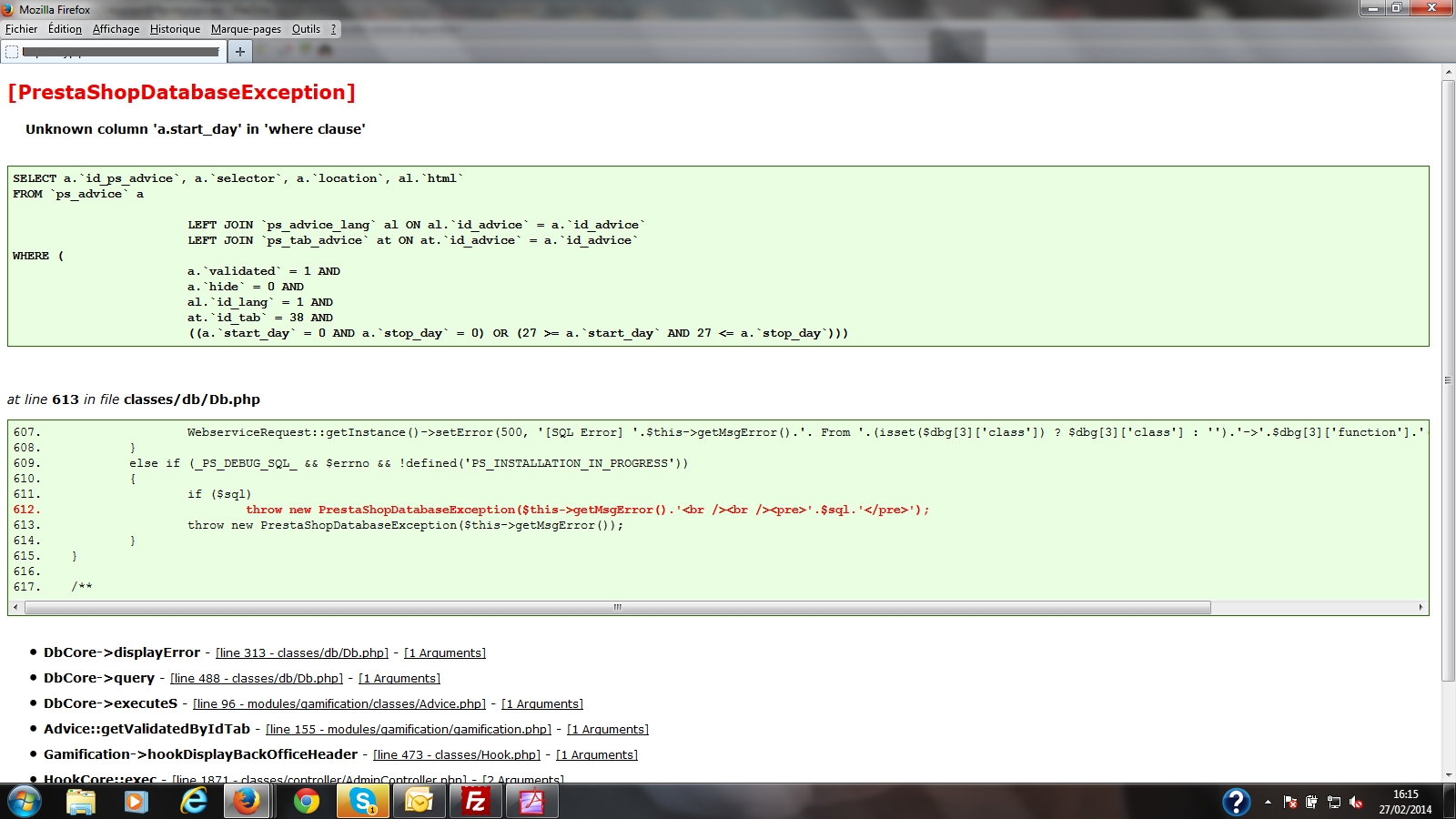This screenshot has width=1456, height=819.
Task: Expand arguments for Gamification->hookDisplayBackOfficeHeader
Action: (597, 755)
